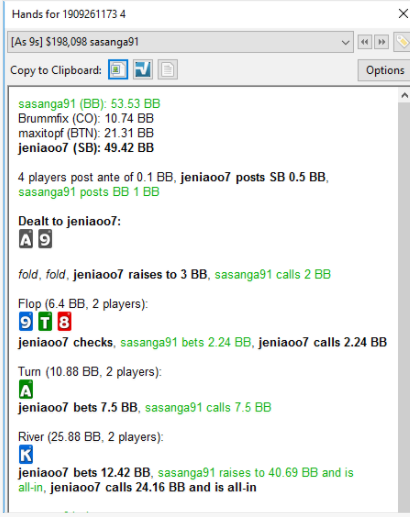The image size is (410, 517).
Task: Click the green T flop card
Action: coord(45,322)
